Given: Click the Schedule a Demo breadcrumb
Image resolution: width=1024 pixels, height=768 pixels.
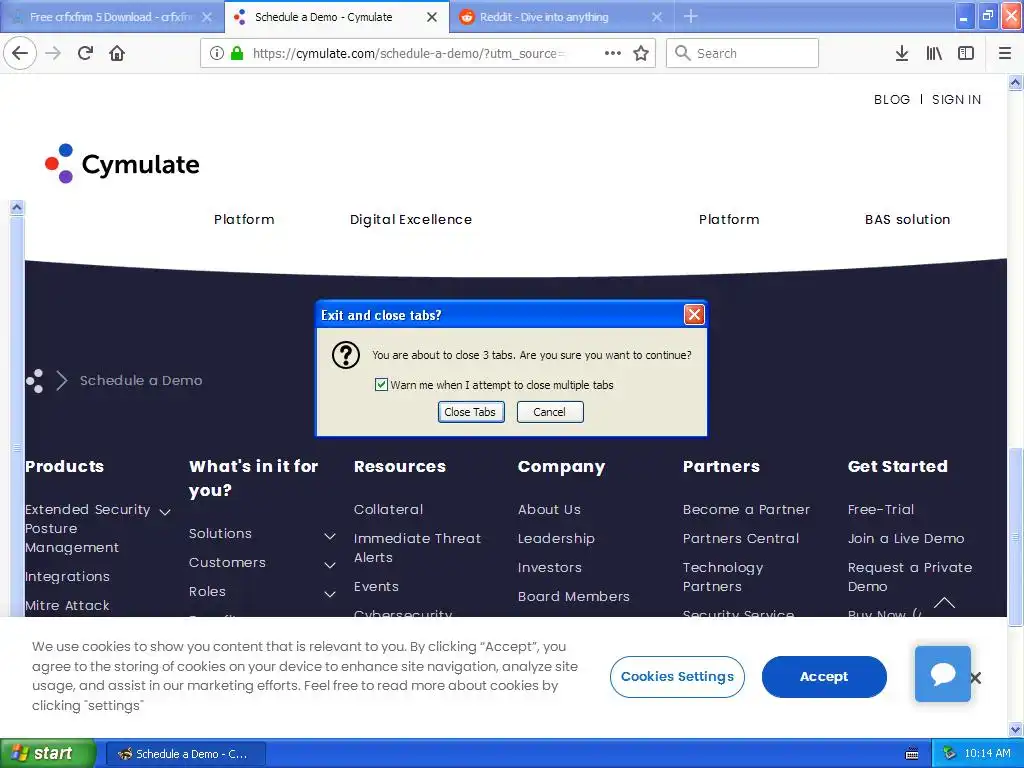Looking at the screenshot, I should 140,381.
